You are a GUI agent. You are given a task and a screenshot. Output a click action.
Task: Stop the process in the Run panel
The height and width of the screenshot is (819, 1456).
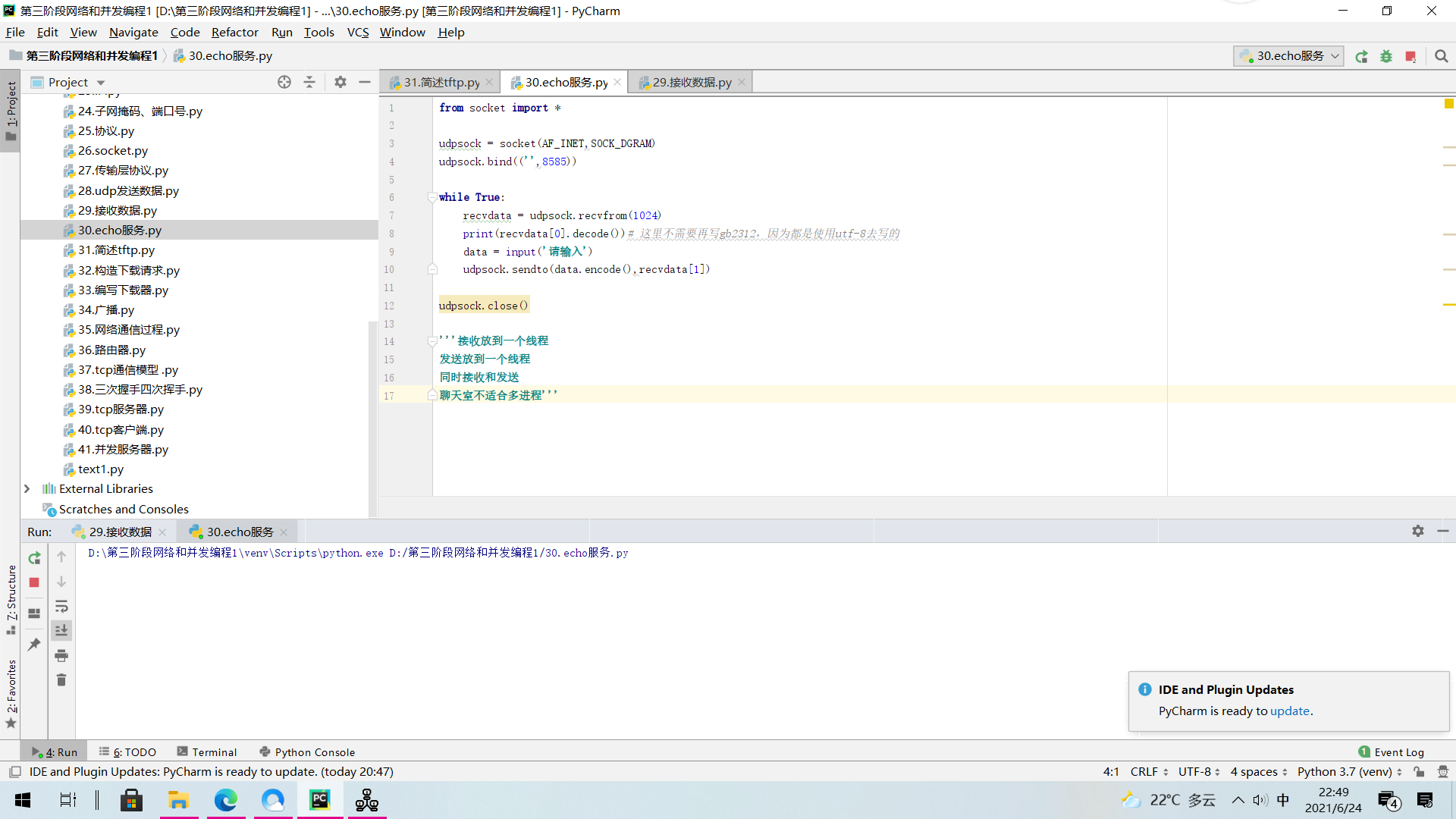tap(34, 582)
